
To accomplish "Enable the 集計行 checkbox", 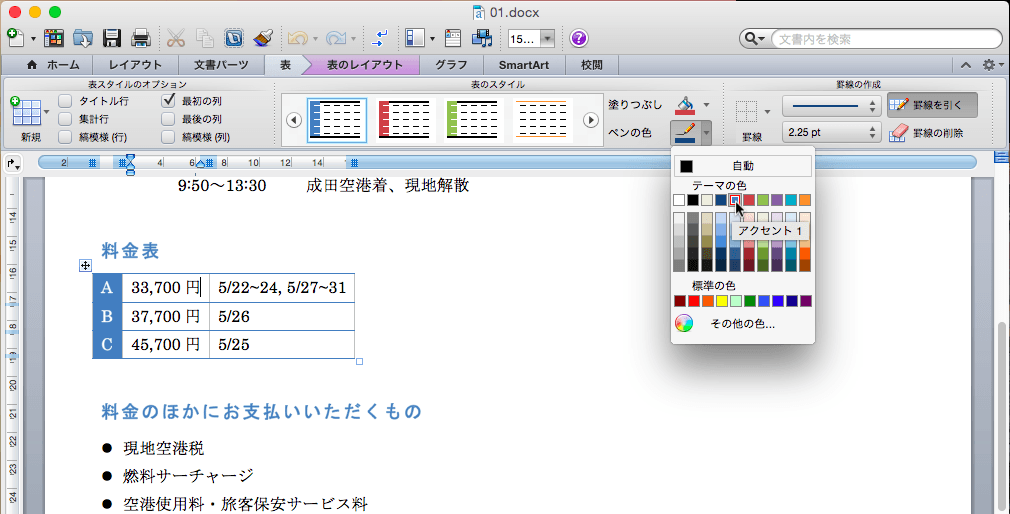I will [65, 119].
